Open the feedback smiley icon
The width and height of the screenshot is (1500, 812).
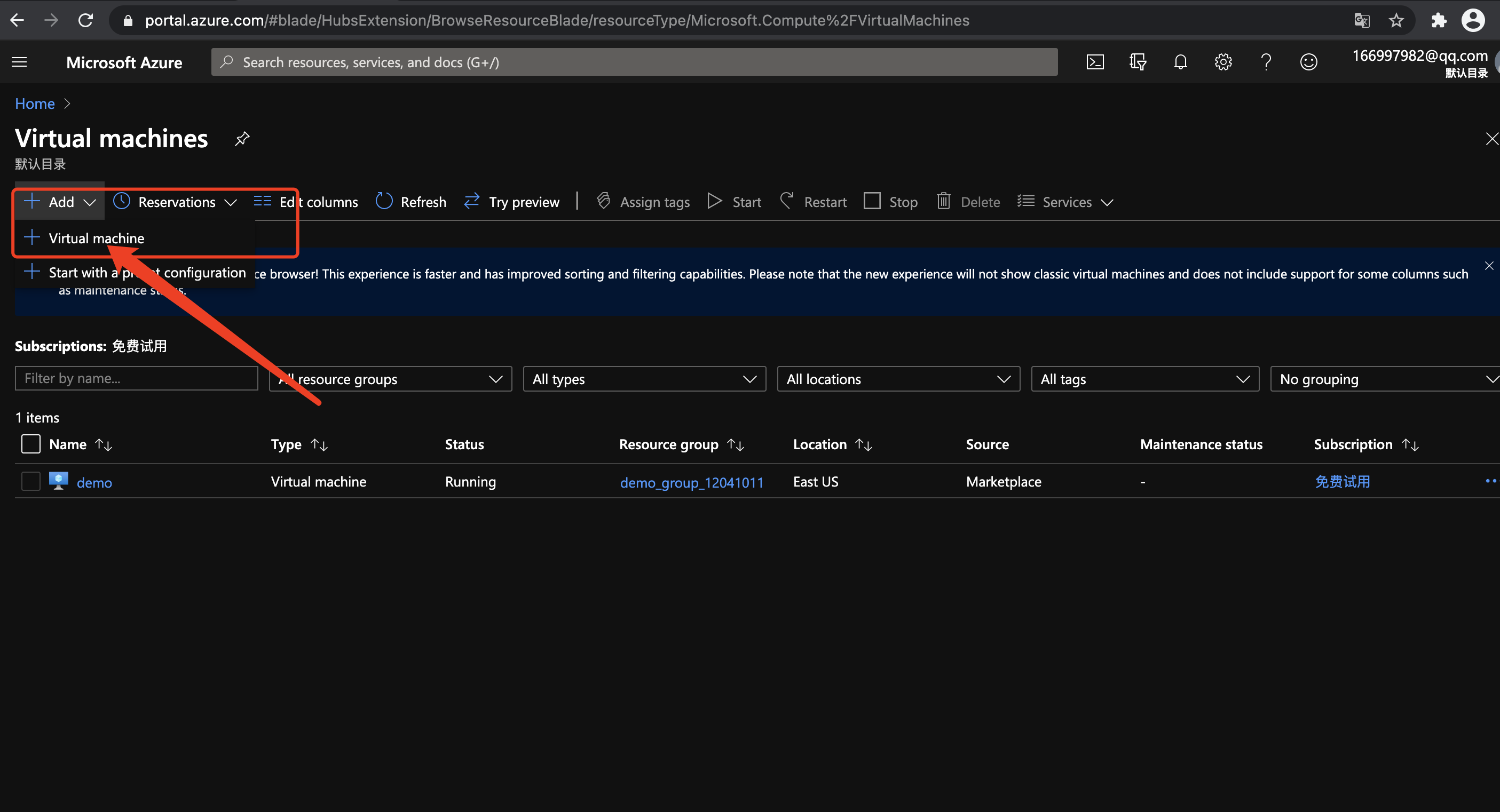point(1308,62)
